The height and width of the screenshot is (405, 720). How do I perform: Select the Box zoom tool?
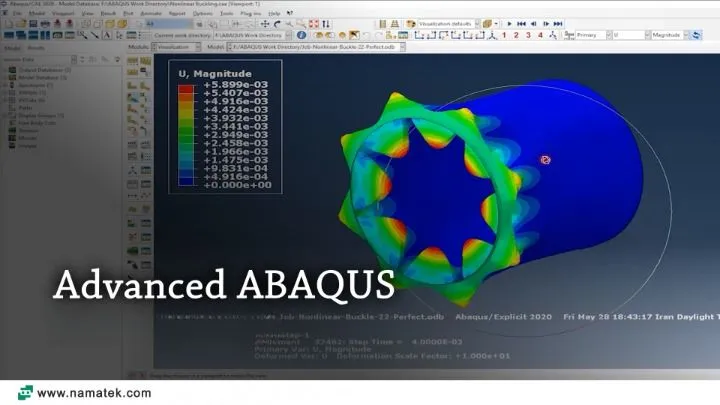point(301,24)
